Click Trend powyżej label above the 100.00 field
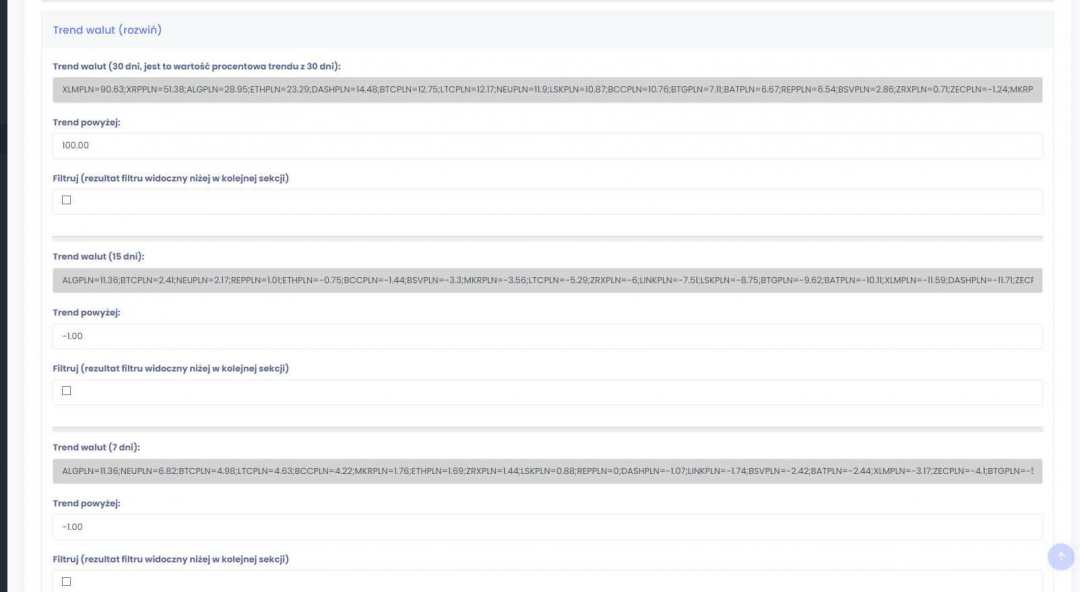This screenshot has height=592, width=1080. (x=86, y=122)
